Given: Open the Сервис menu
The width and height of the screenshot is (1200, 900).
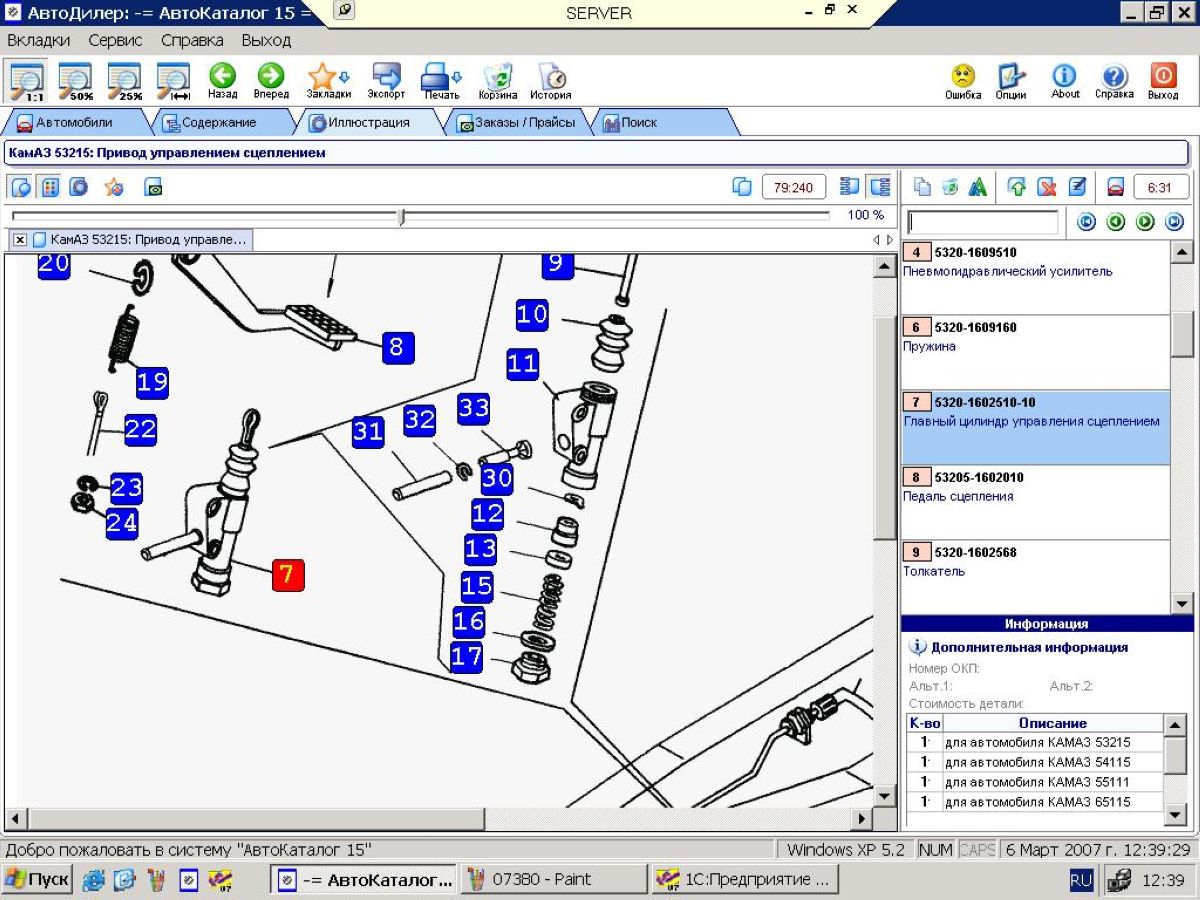Looking at the screenshot, I should tap(115, 41).
